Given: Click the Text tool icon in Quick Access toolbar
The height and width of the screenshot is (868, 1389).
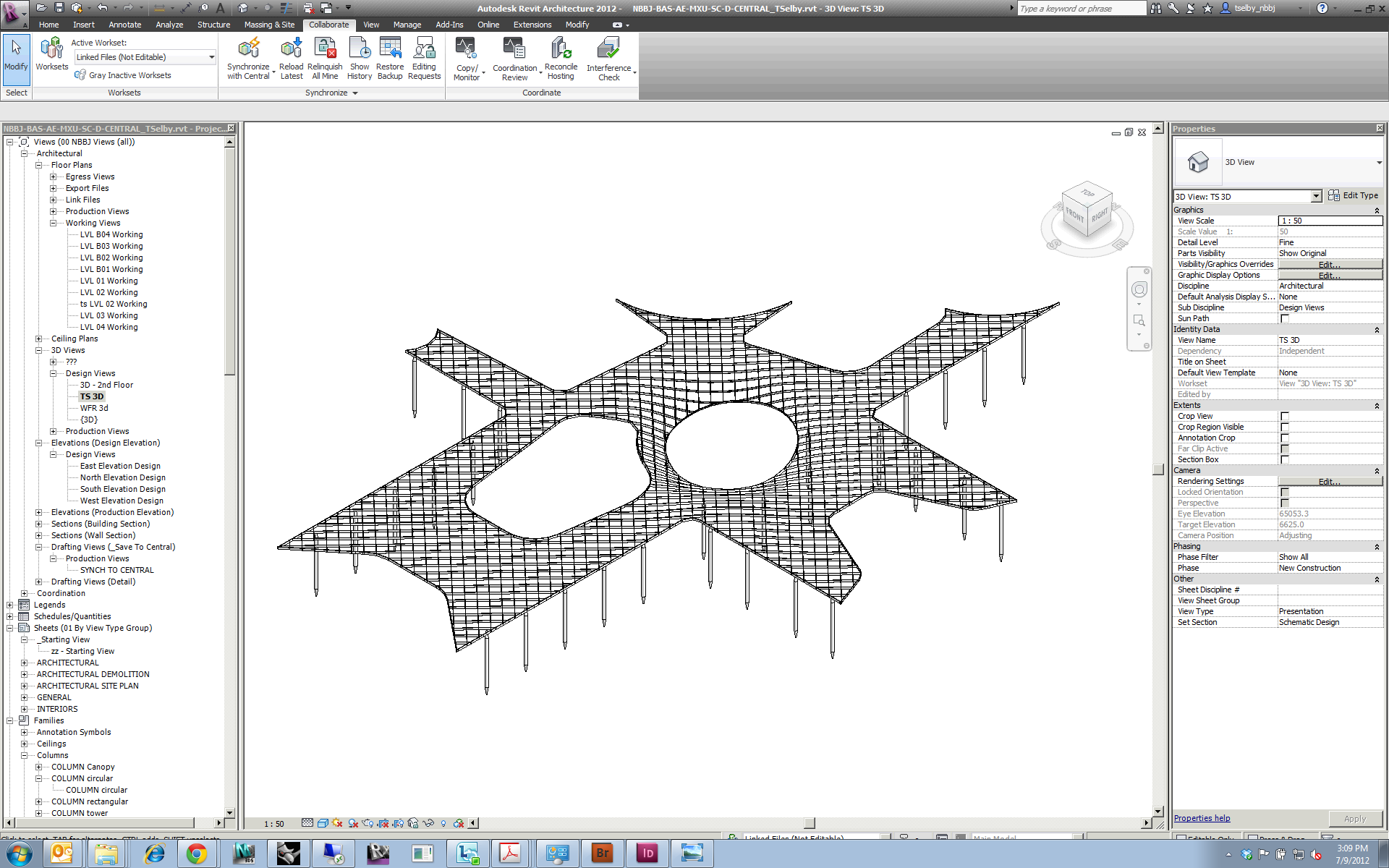Looking at the screenshot, I should click(220, 8).
